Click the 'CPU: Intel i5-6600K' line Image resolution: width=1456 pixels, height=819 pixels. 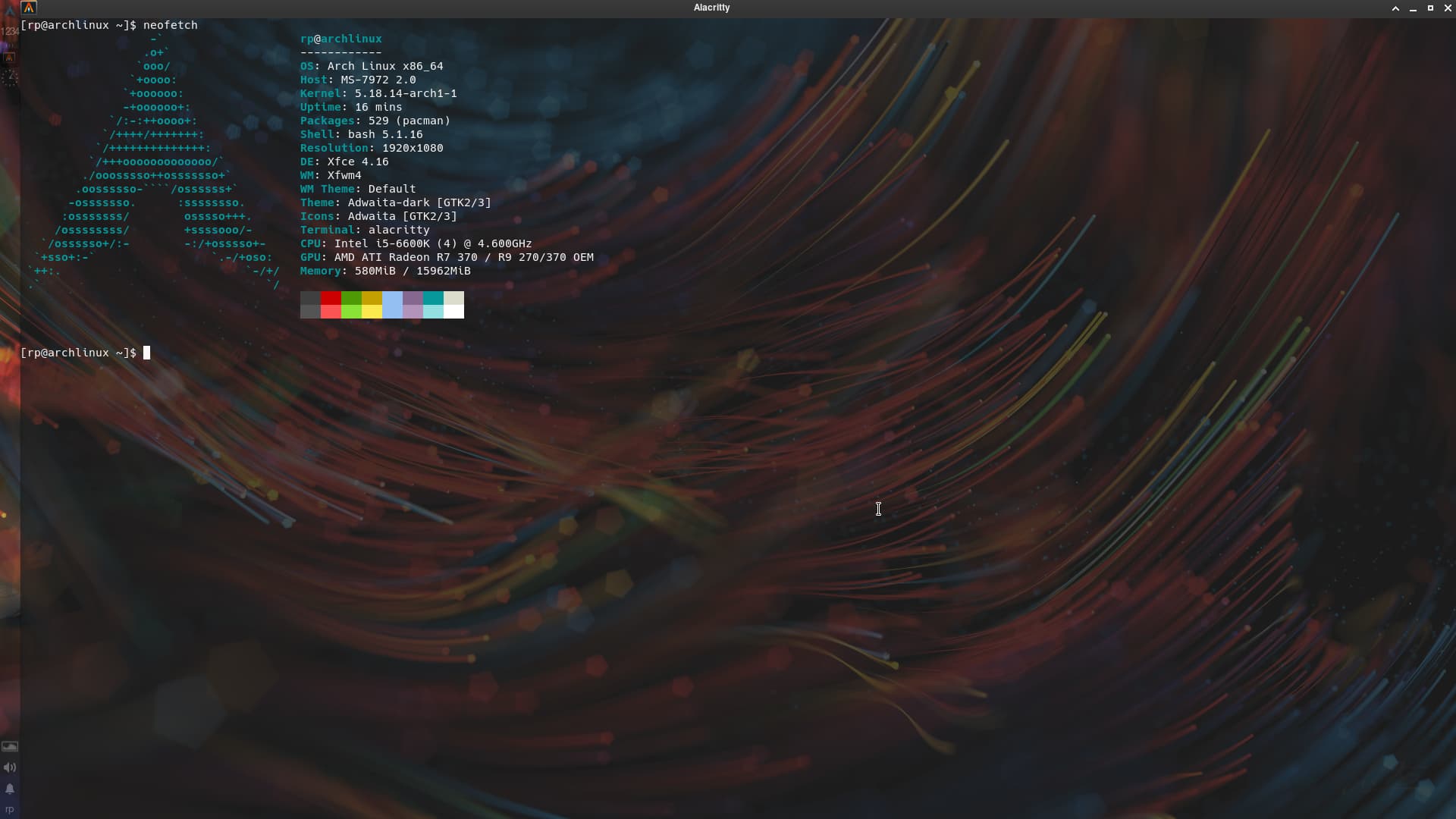pos(416,243)
